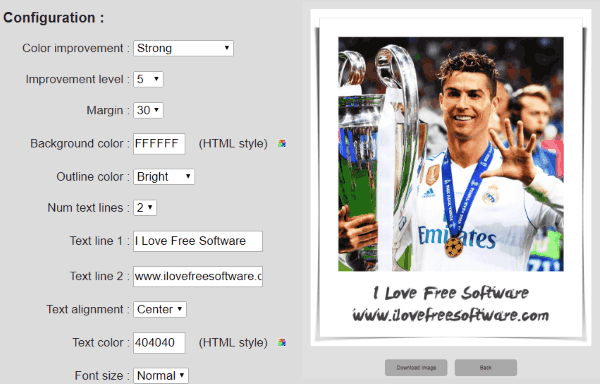
Task: Open the Text alignment Center dropdown
Action: point(160,309)
